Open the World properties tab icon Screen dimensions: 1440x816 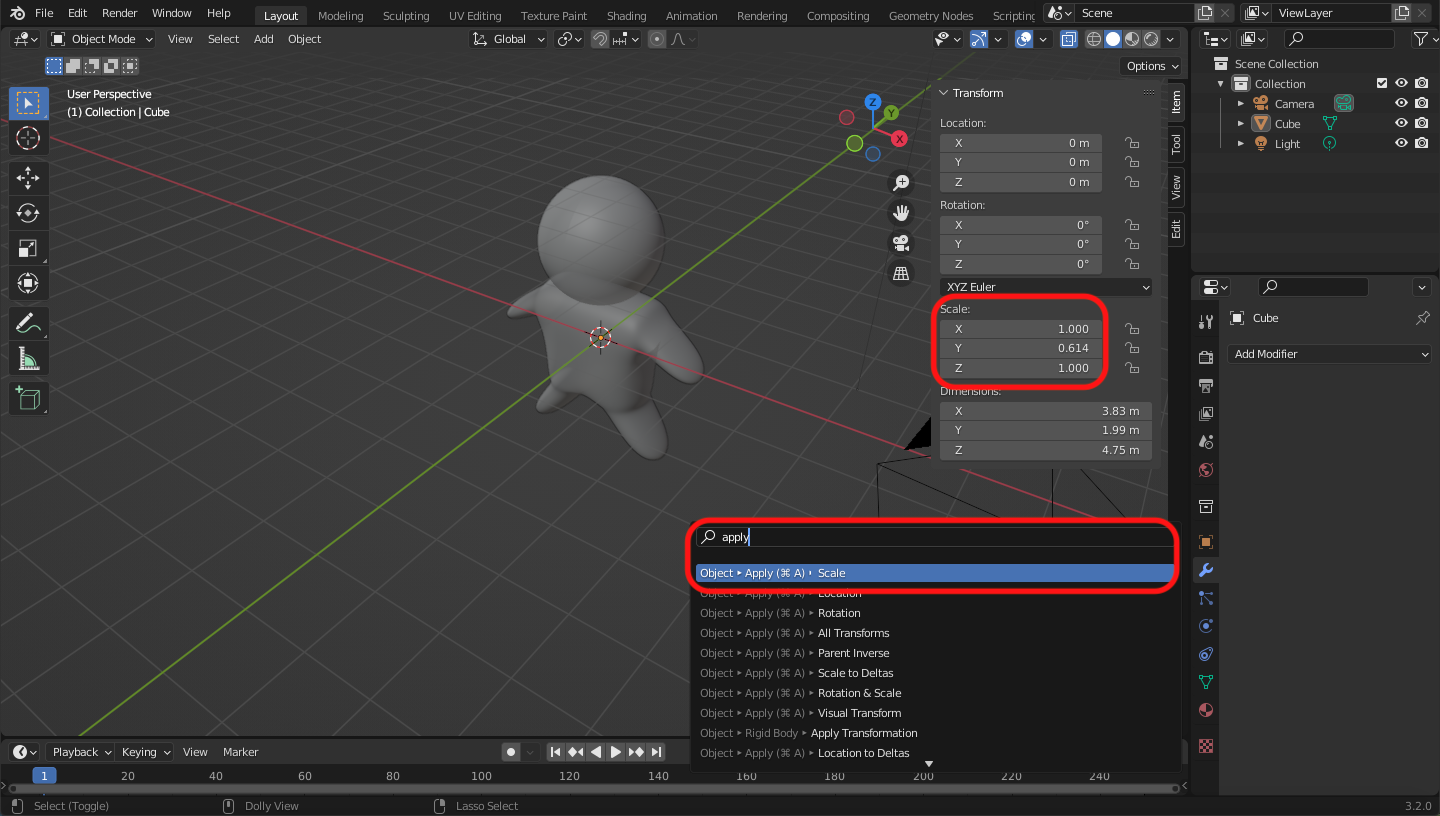[1206, 470]
